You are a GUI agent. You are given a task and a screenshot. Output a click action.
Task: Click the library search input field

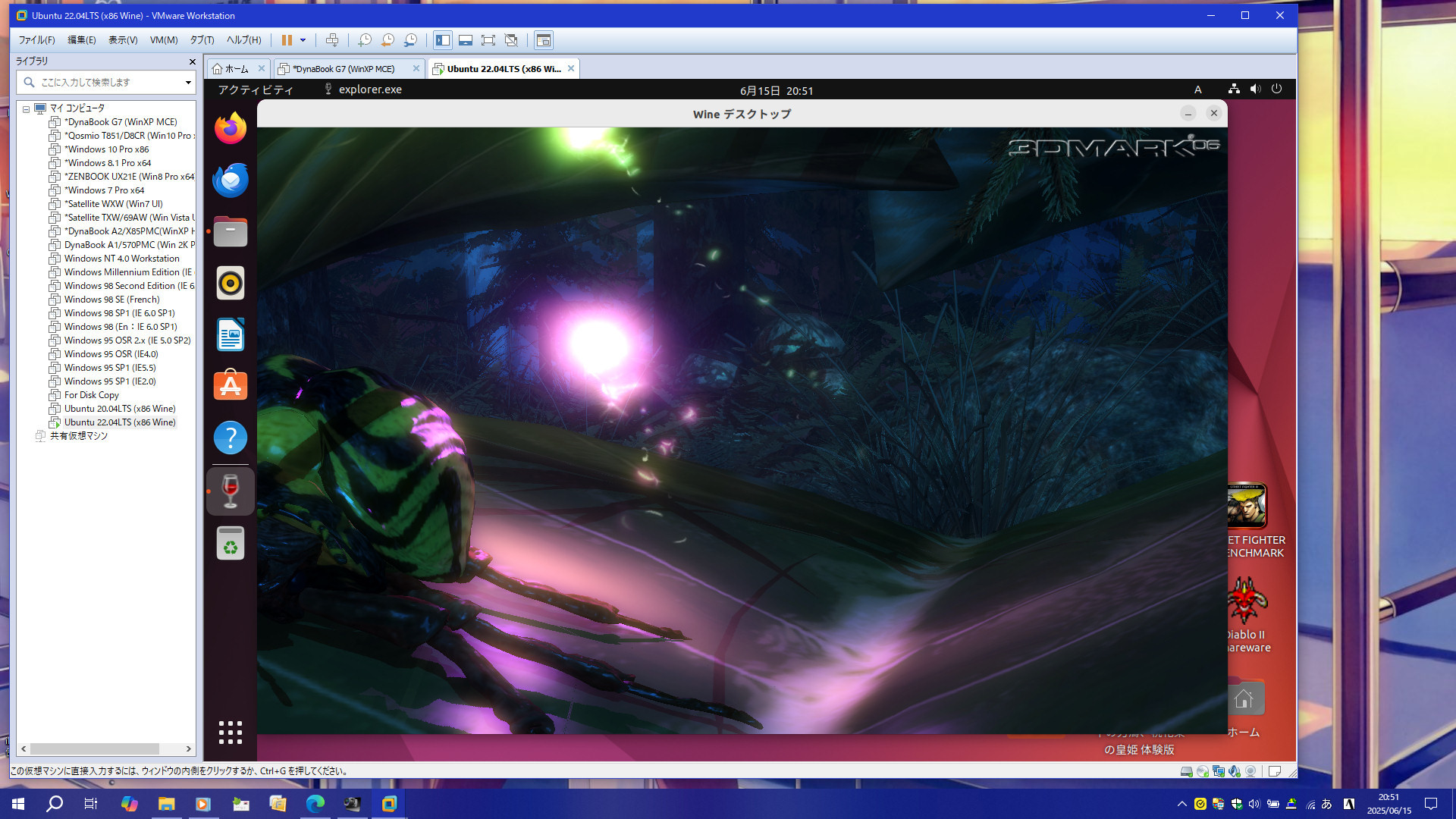coord(105,82)
